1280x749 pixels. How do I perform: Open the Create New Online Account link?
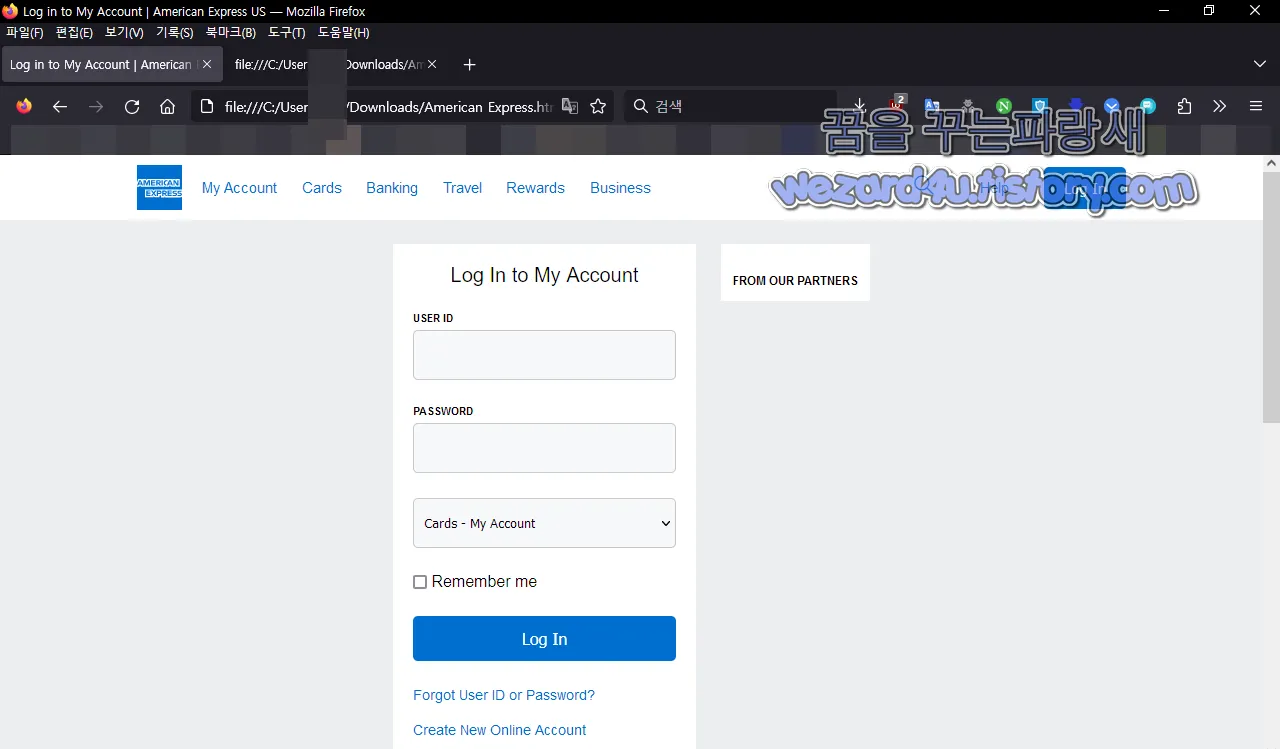click(500, 730)
